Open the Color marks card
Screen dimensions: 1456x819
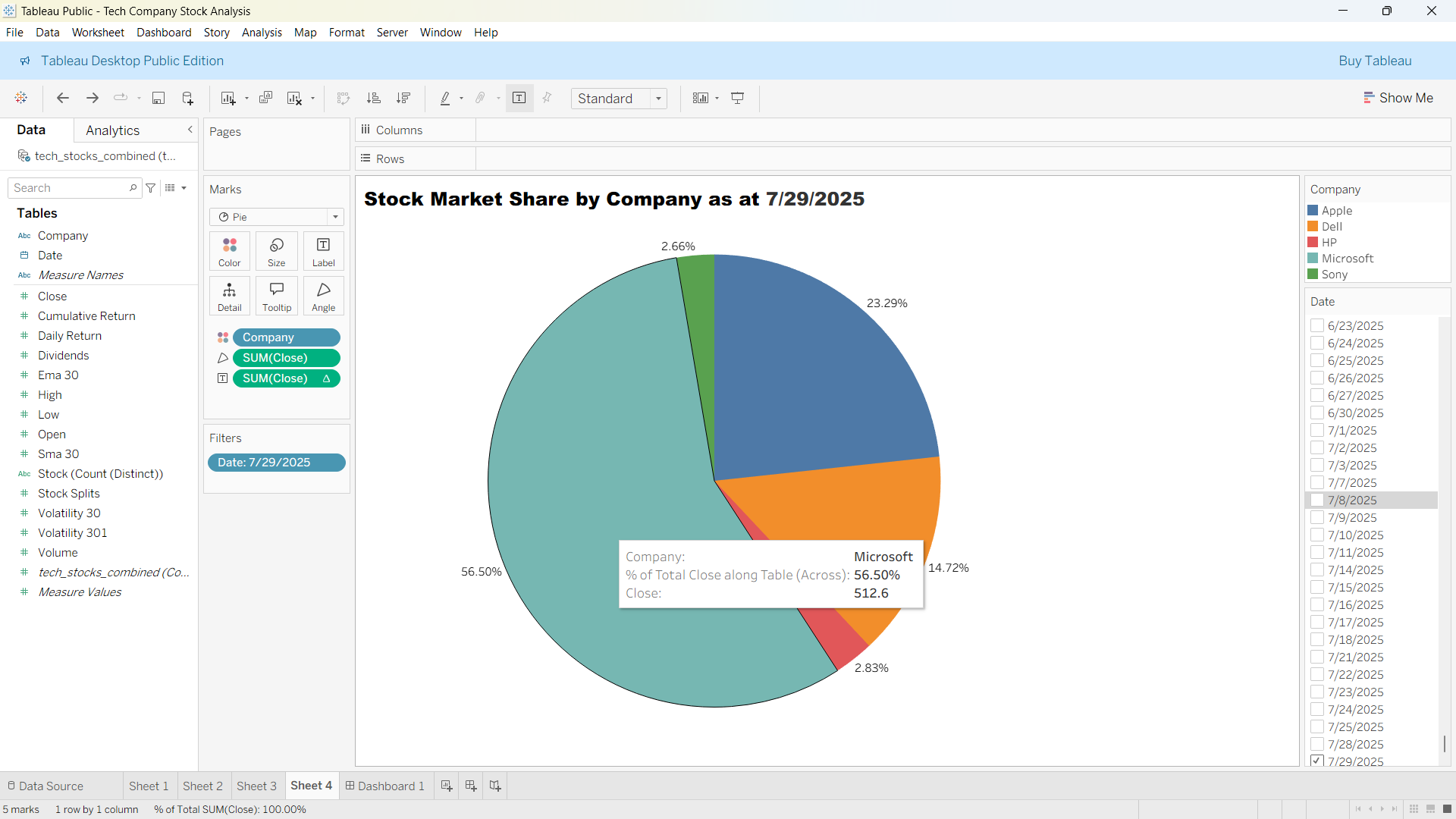[x=230, y=252]
